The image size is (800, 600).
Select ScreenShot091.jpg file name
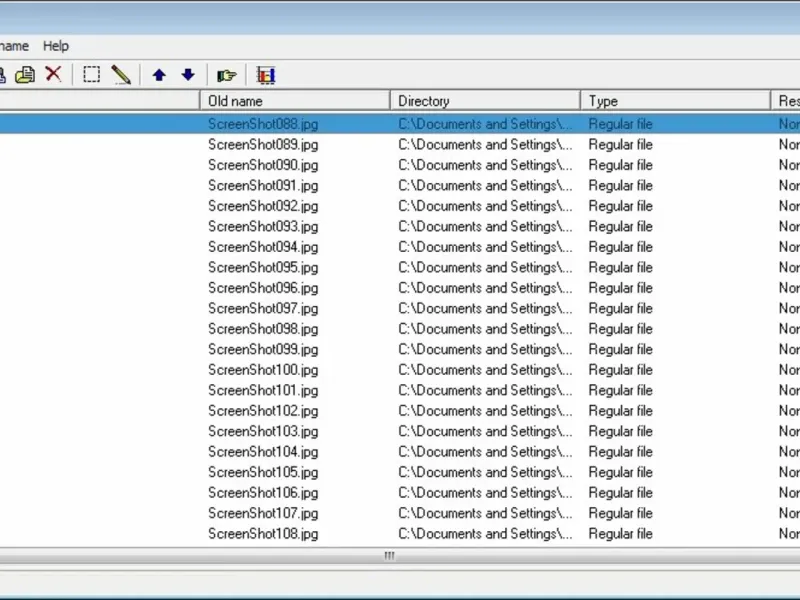click(x=263, y=185)
